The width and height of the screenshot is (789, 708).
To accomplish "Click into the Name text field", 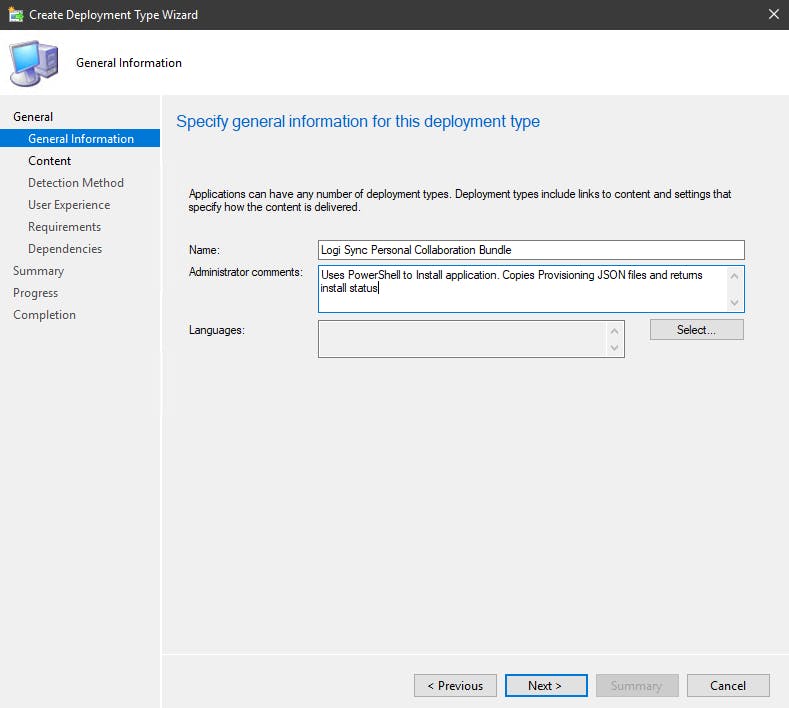I will coord(531,250).
